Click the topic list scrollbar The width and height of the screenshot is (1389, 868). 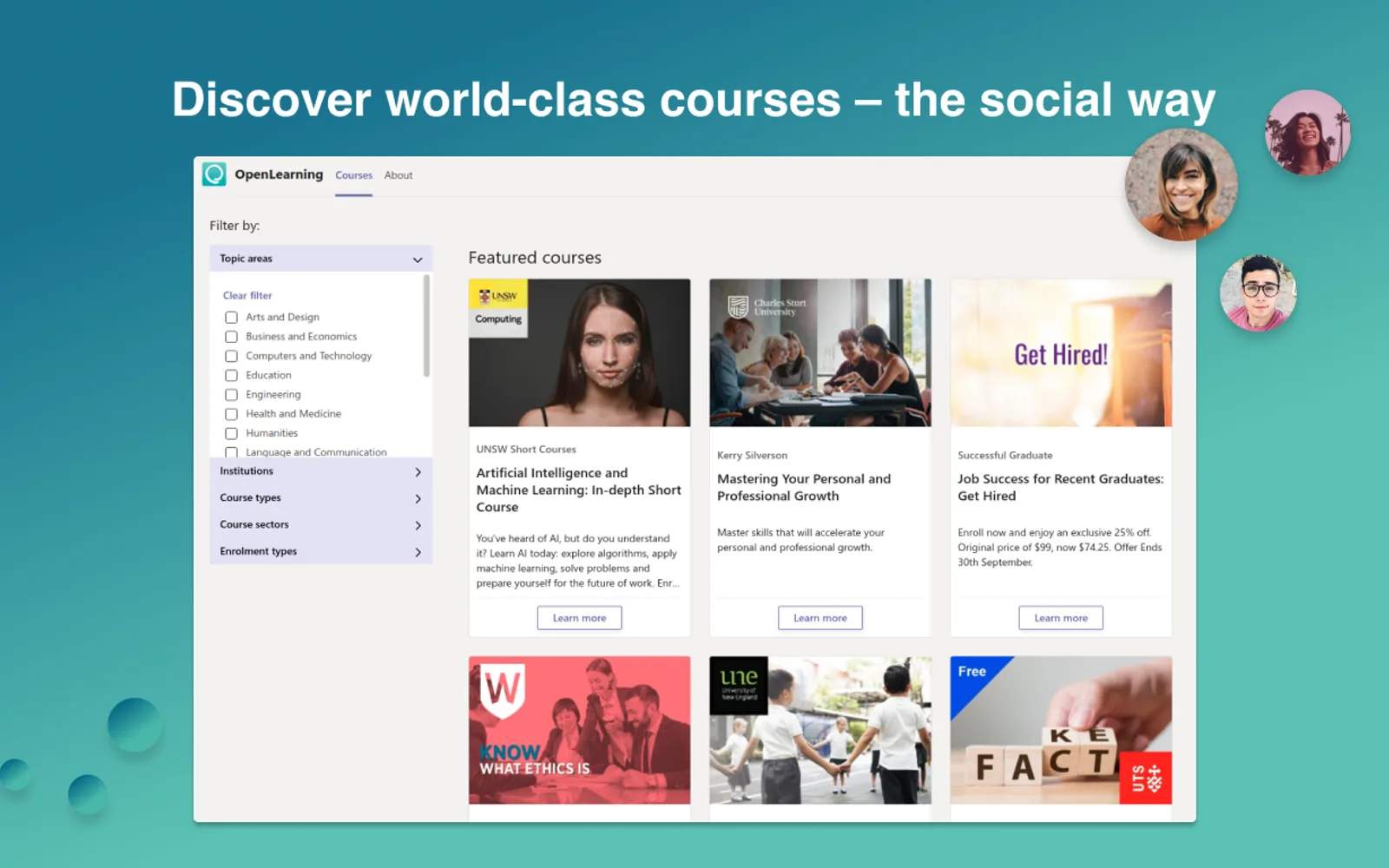[426, 326]
